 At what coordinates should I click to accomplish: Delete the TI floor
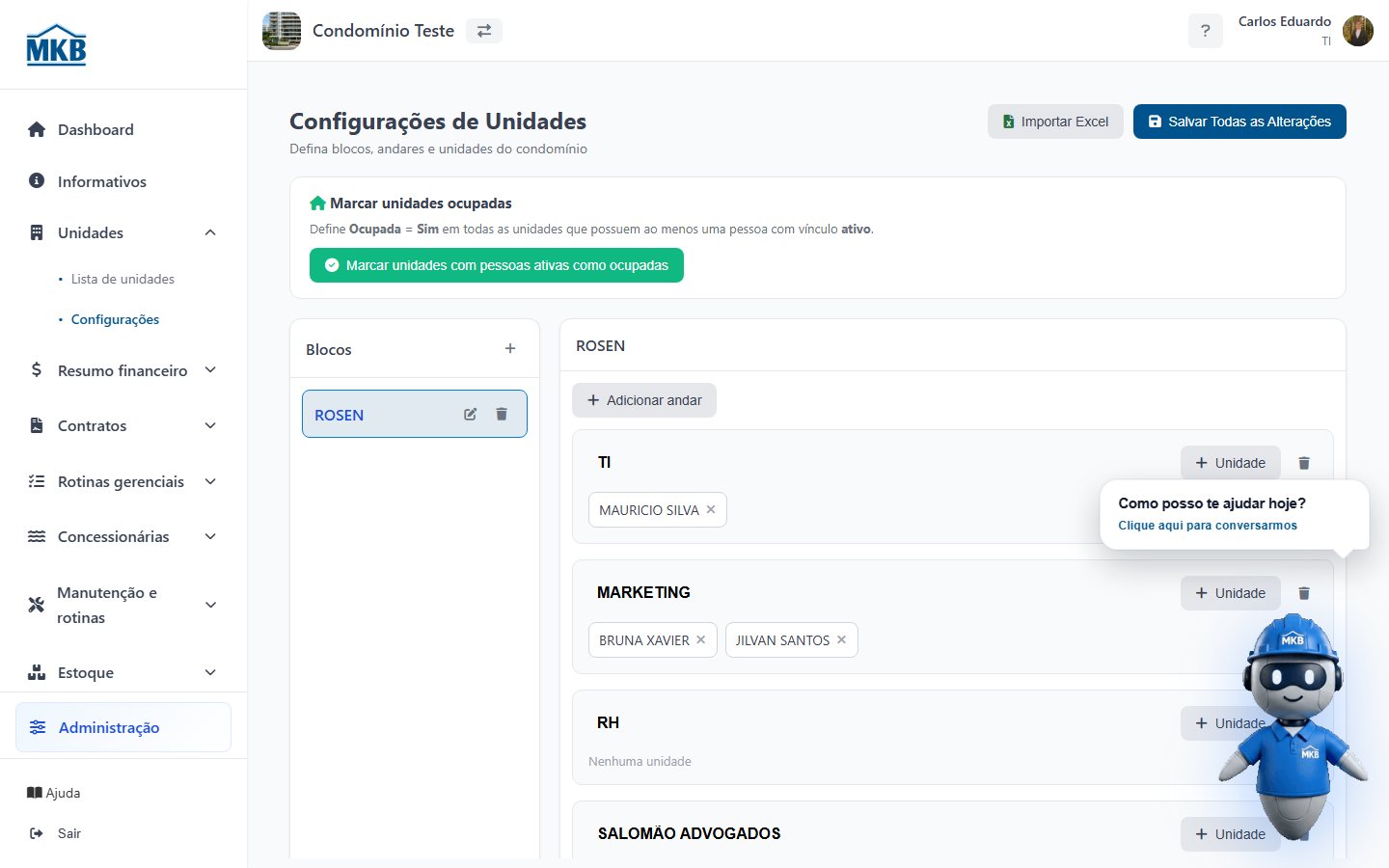pyautogui.click(x=1304, y=463)
